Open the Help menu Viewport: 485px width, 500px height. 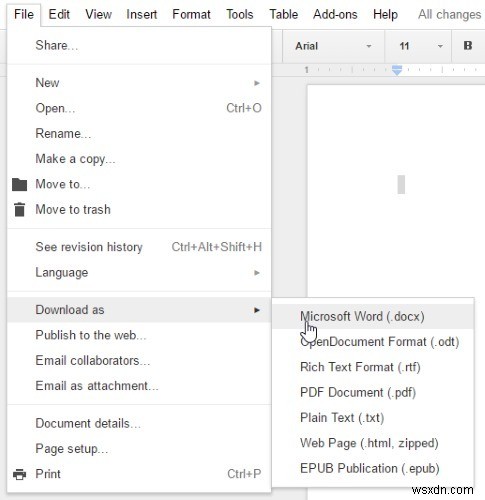click(x=385, y=14)
